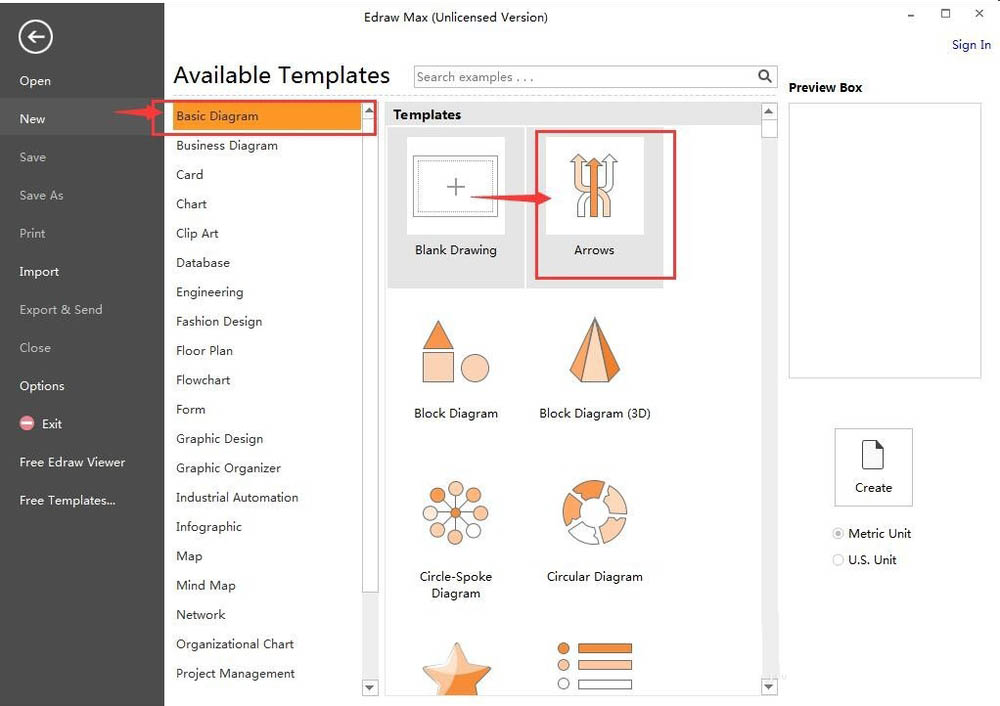Click Templates pane scroll down arrow
This screenshot has width=1000, height=706.
[x=769, y=687]
